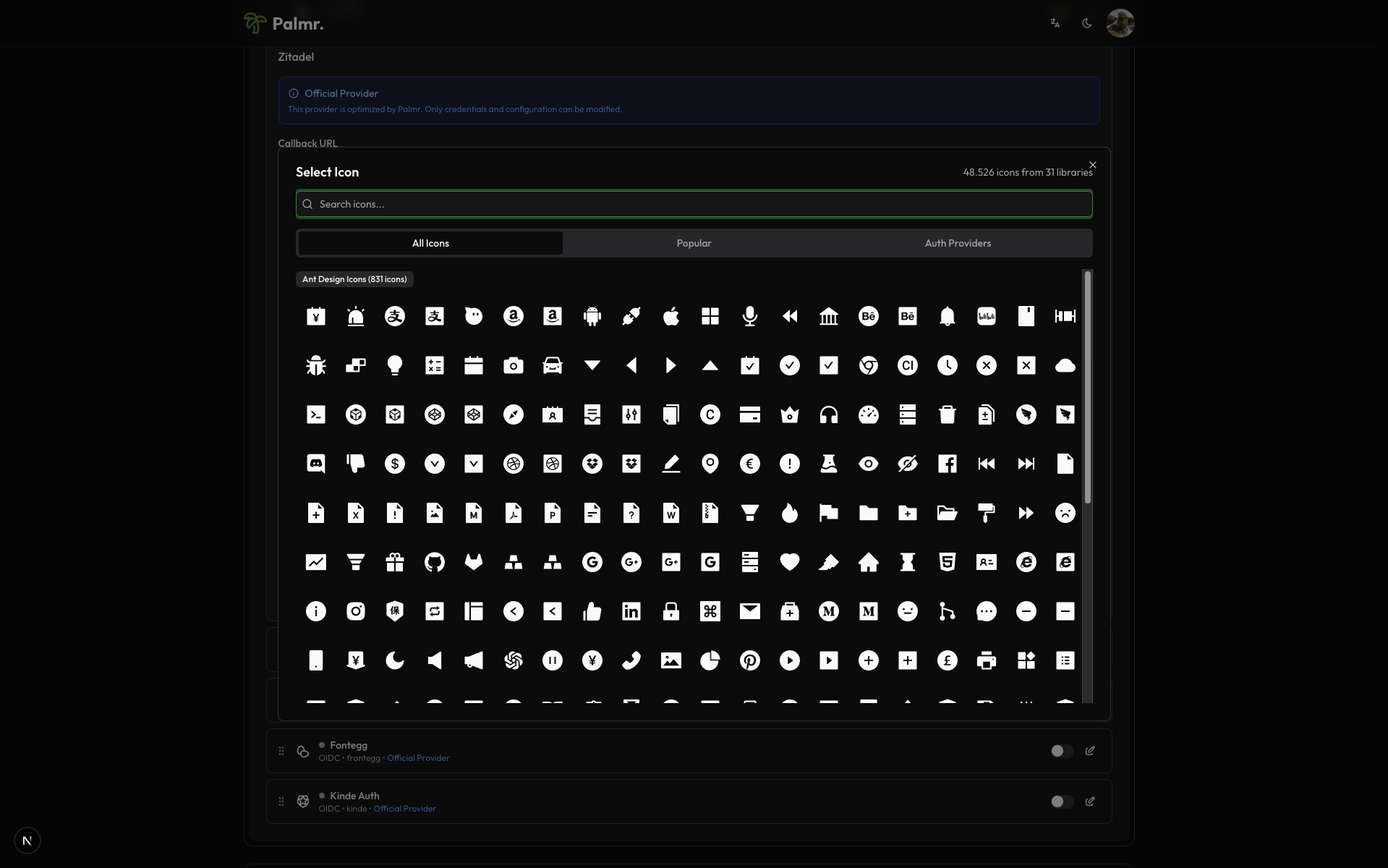This screenshot has width=1388, height=868.
Task: Pick the printer icon
Action: [x=986, y=660]
